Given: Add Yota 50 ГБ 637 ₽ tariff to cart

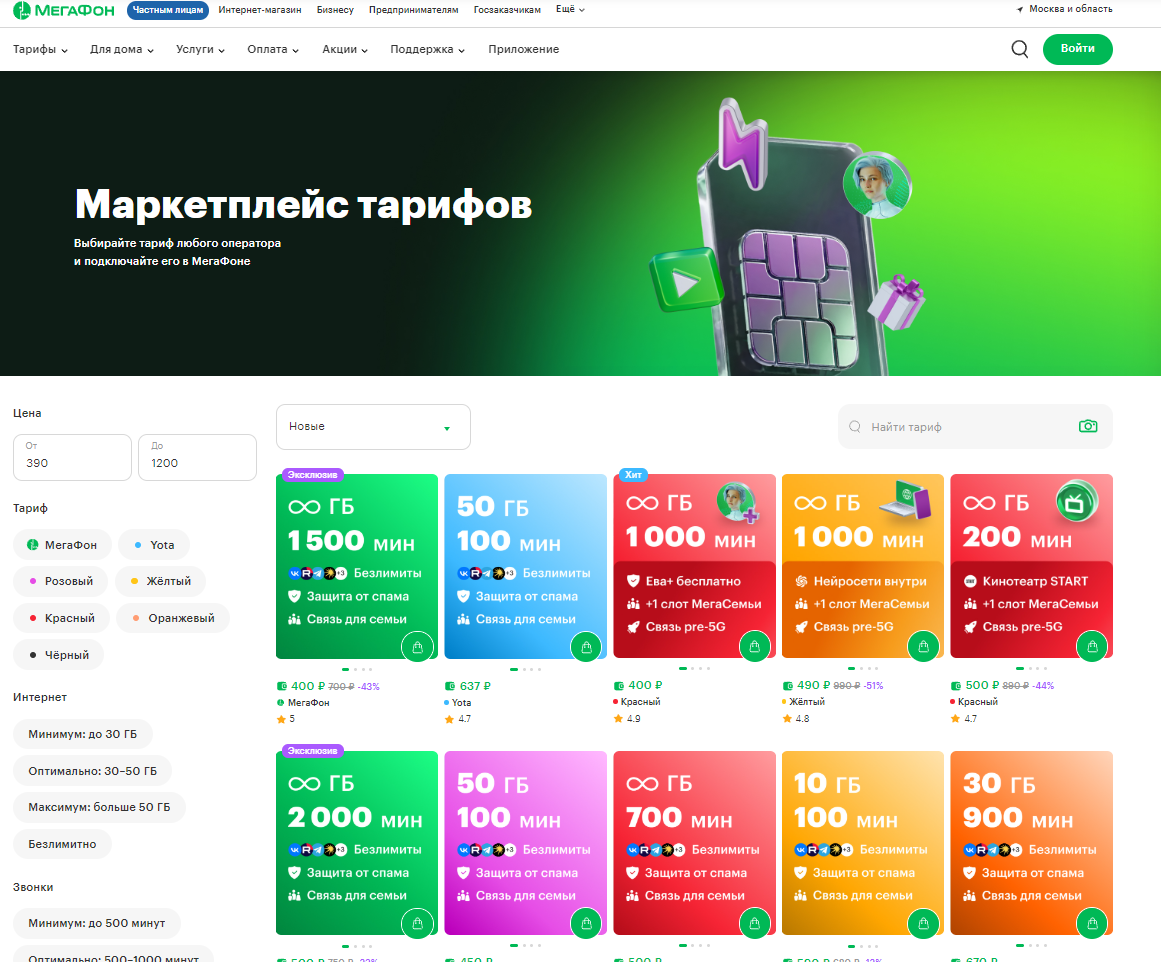Looking at the screenshot, I should pos(586,647).
